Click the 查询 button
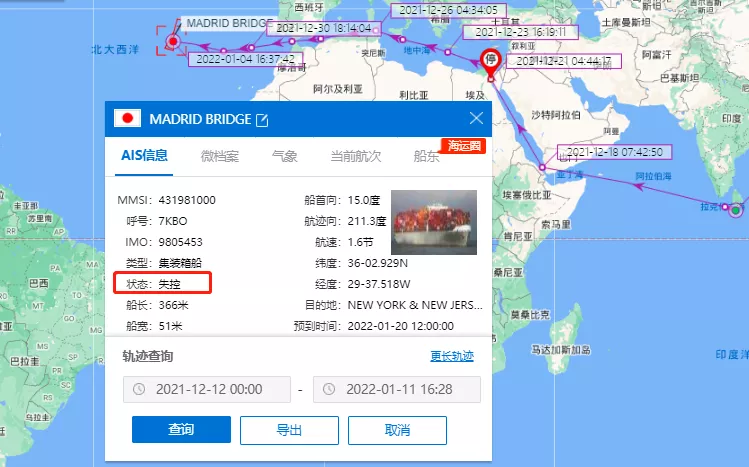This screenshot has height=467, width=749. (x=182, y=430)
